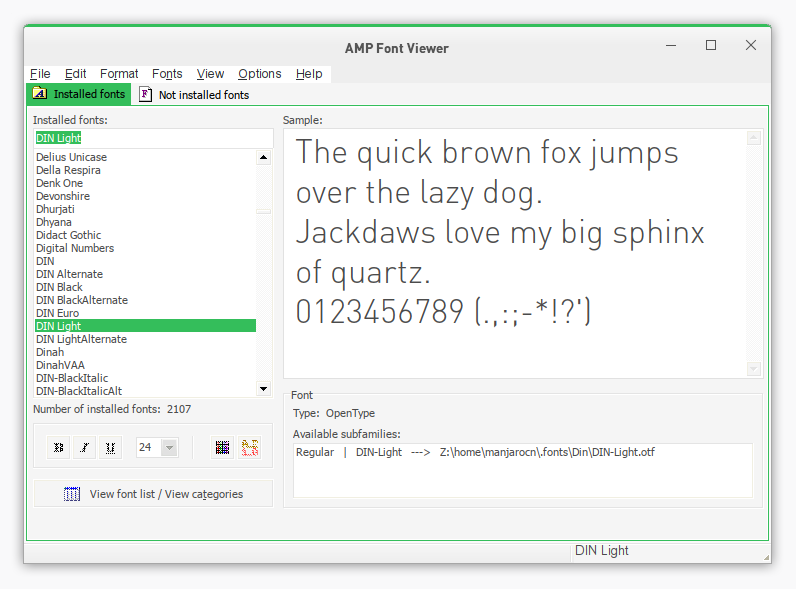The height and width of the screenshot is (589, 796).
Task: Select highlighted DIN Light list row
Action: coord(145,326)
